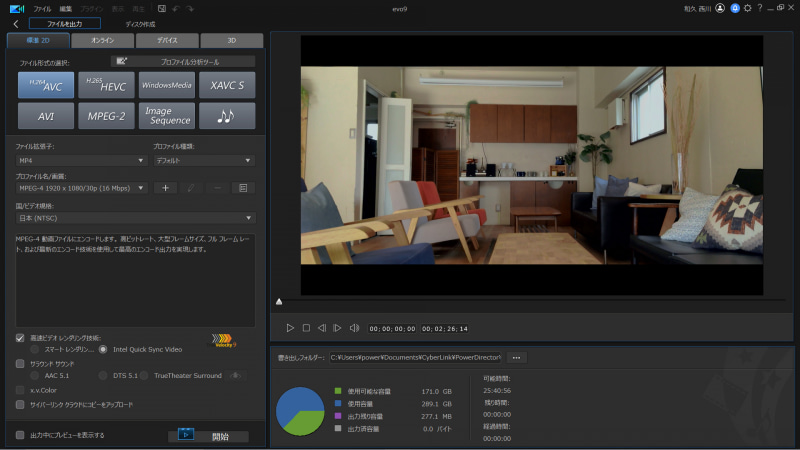Select the MPEG-2 format
Image resolution: width=800 pixels, height=450 pixels.
tap(106, 116)
